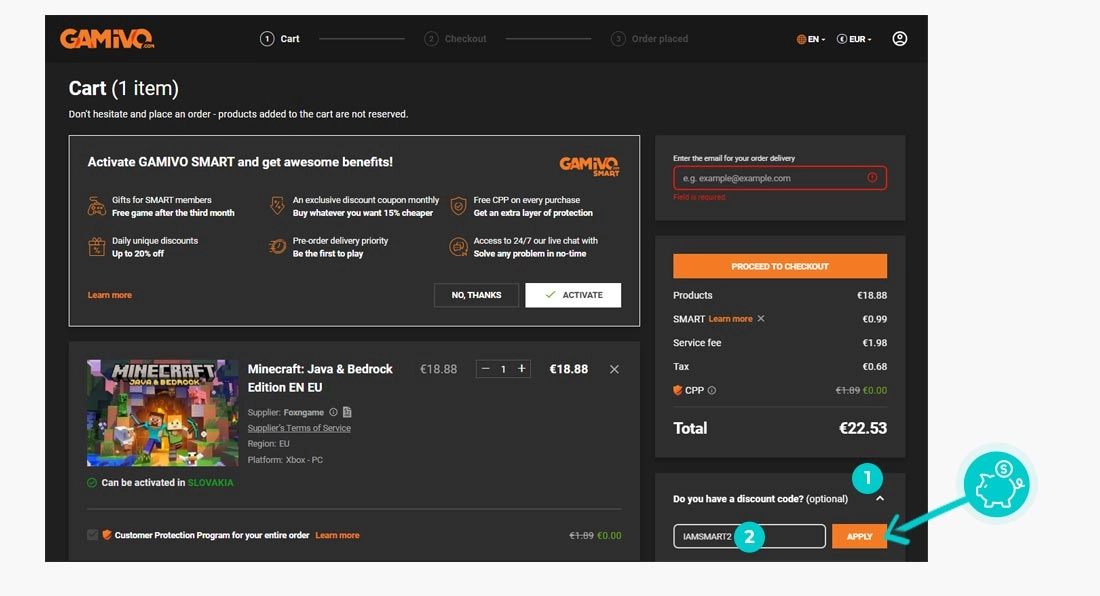Viewport: 1100px width, 596px height.
Task: Click the Pre-order delivery priority clock icon
Action: (x=277, y=247)
